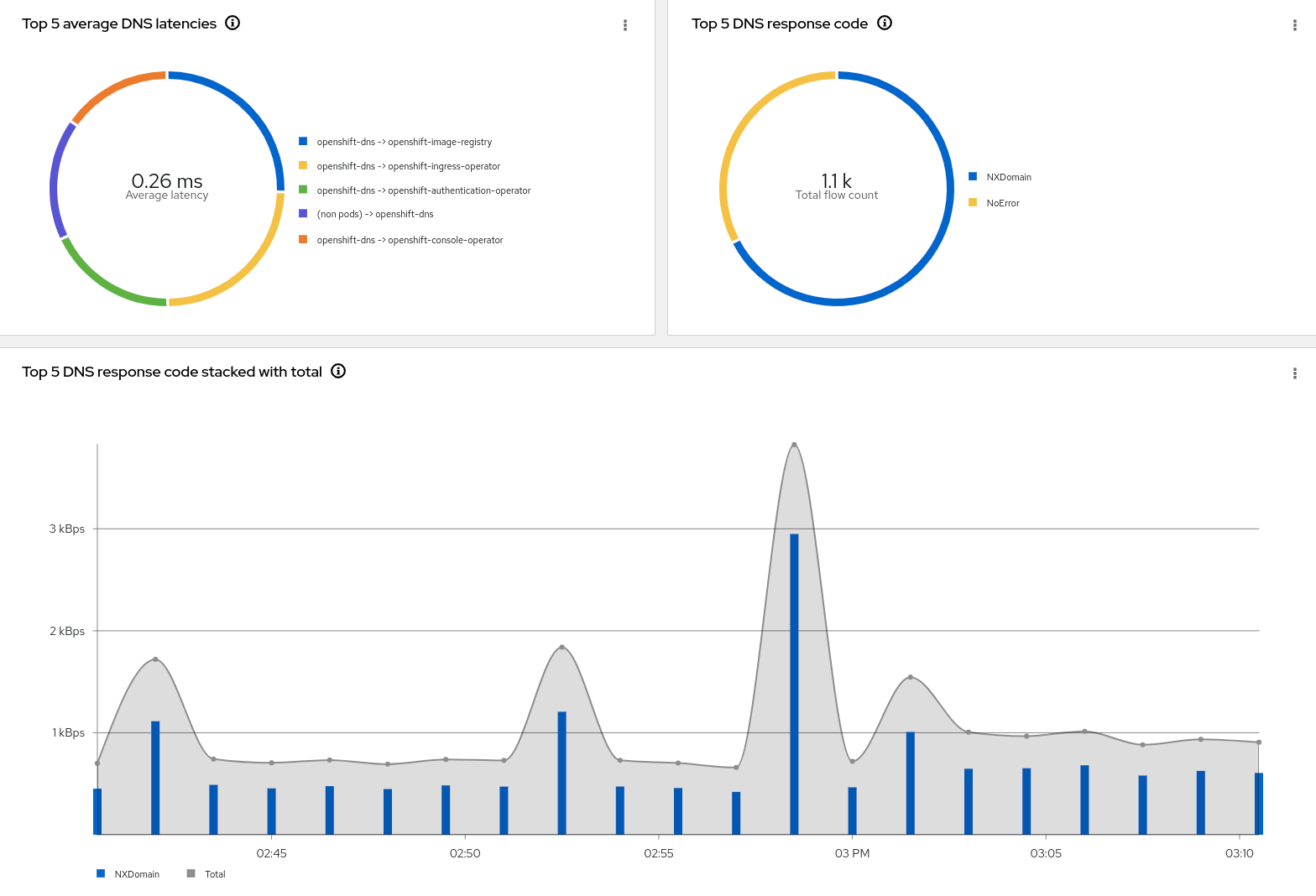Click the highest peak point of Total line

pyautogui.click(x=794, y=445)
